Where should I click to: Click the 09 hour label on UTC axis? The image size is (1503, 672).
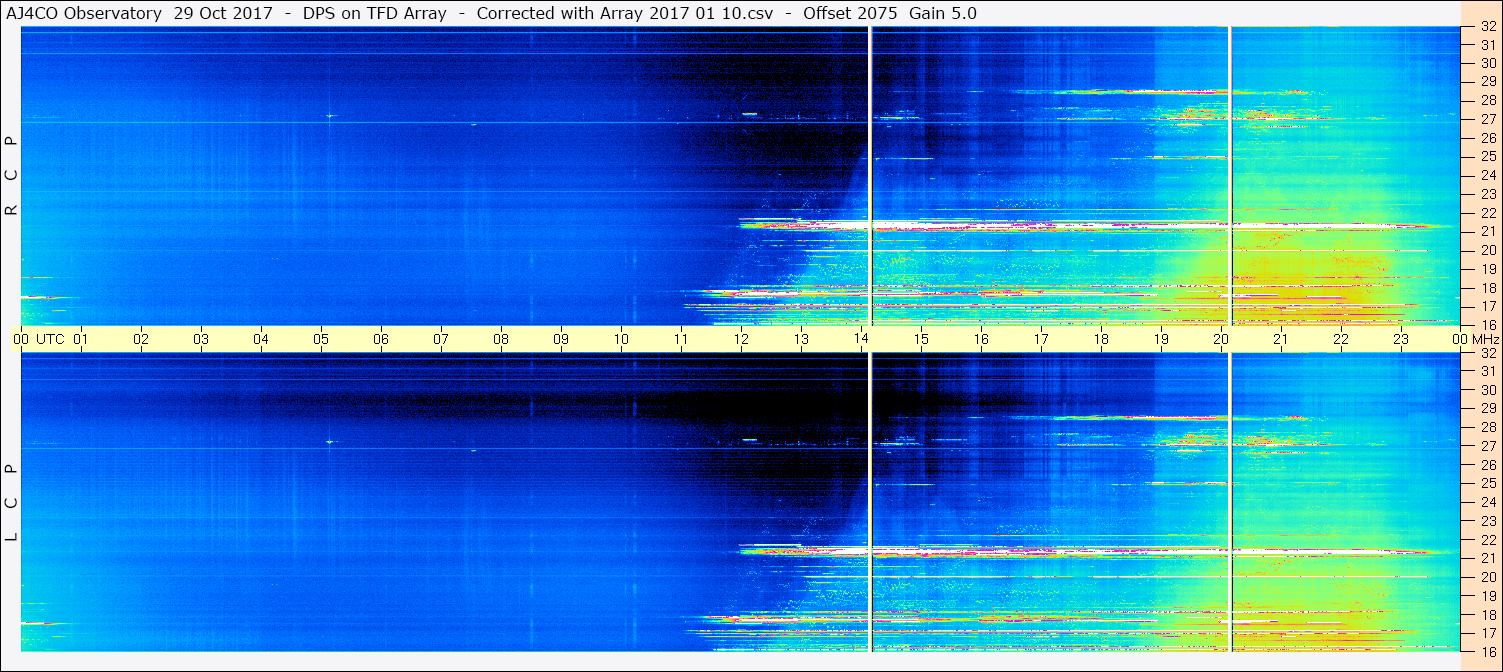click(x=561, y=339)
